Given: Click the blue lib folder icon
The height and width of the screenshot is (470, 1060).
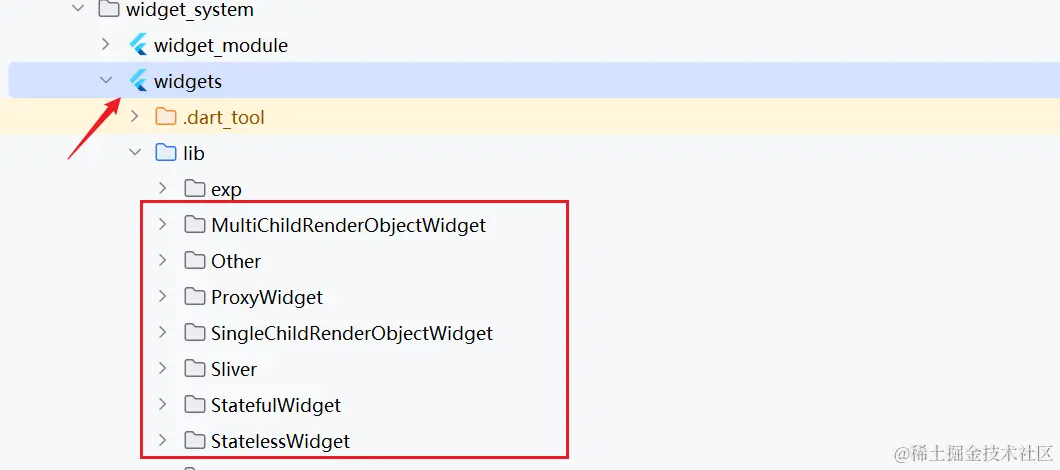Looking at the screenshot, I should coord(166,153).
